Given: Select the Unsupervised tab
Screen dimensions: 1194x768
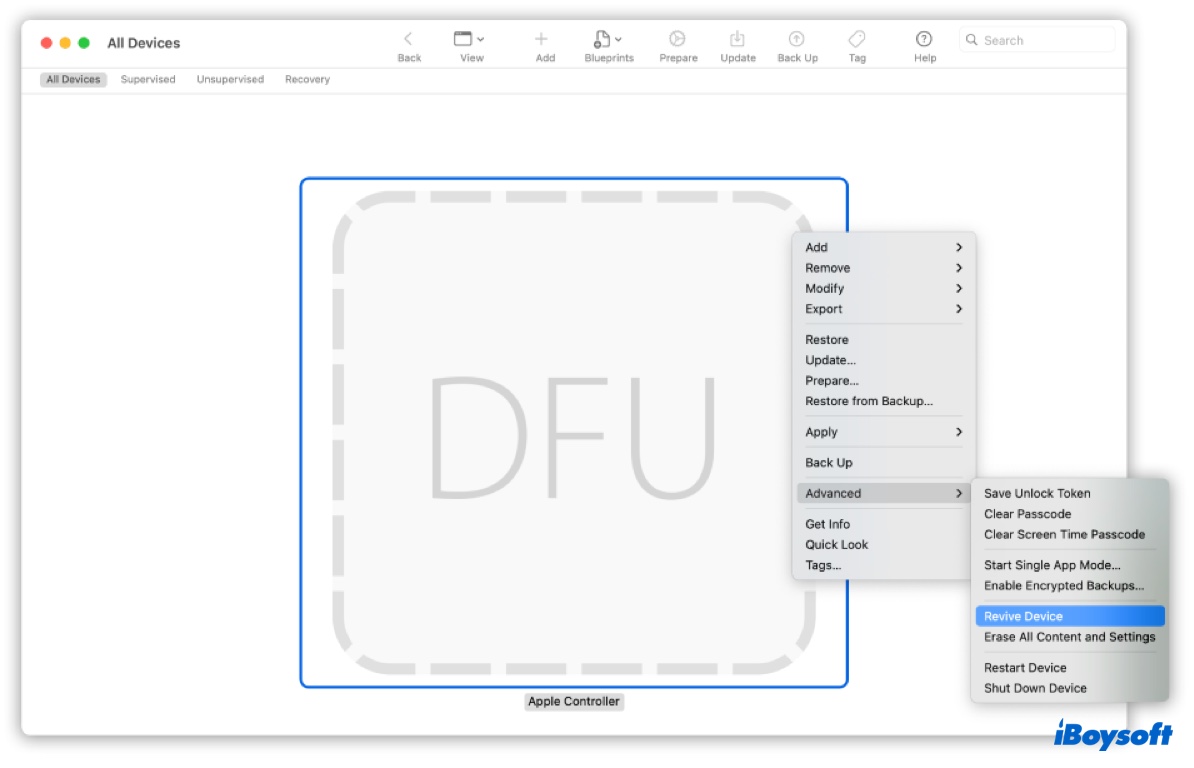Looking at the screenshot, I should tap(229, 79).
